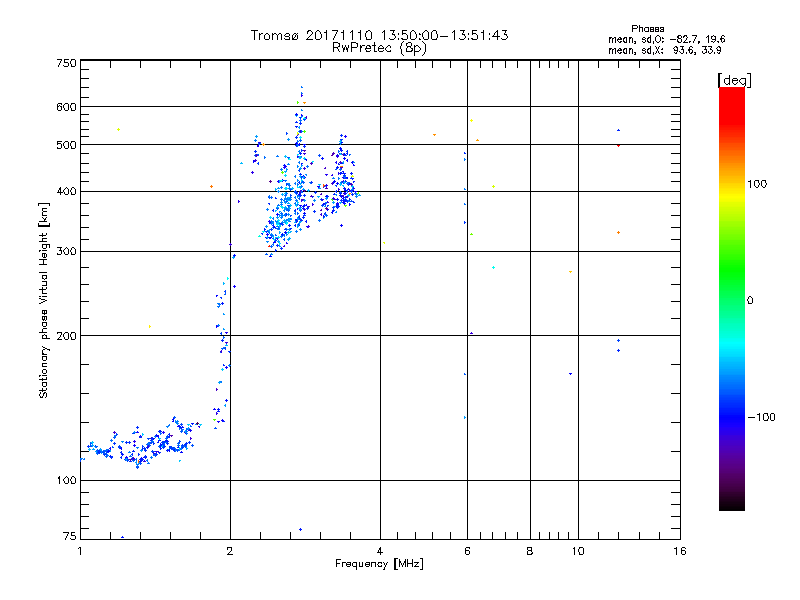Image resolution: width=800 pixels, height=600 pixels.
Task: Click the 'mean, sd,O: -82.7, 19.6' text
Action: pyautogui.click(x=666, y=39)
